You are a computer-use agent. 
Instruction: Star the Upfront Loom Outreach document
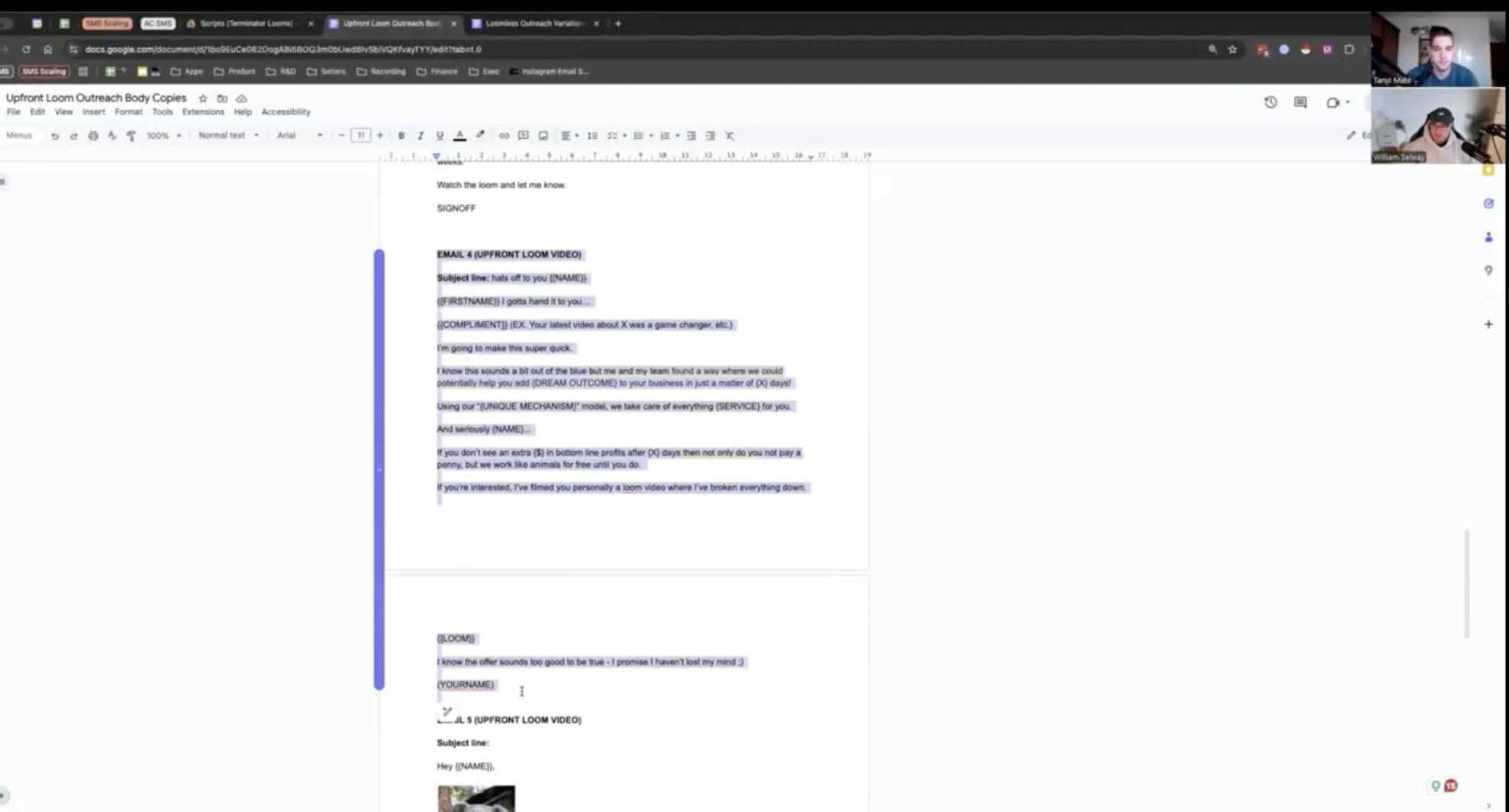203,98
